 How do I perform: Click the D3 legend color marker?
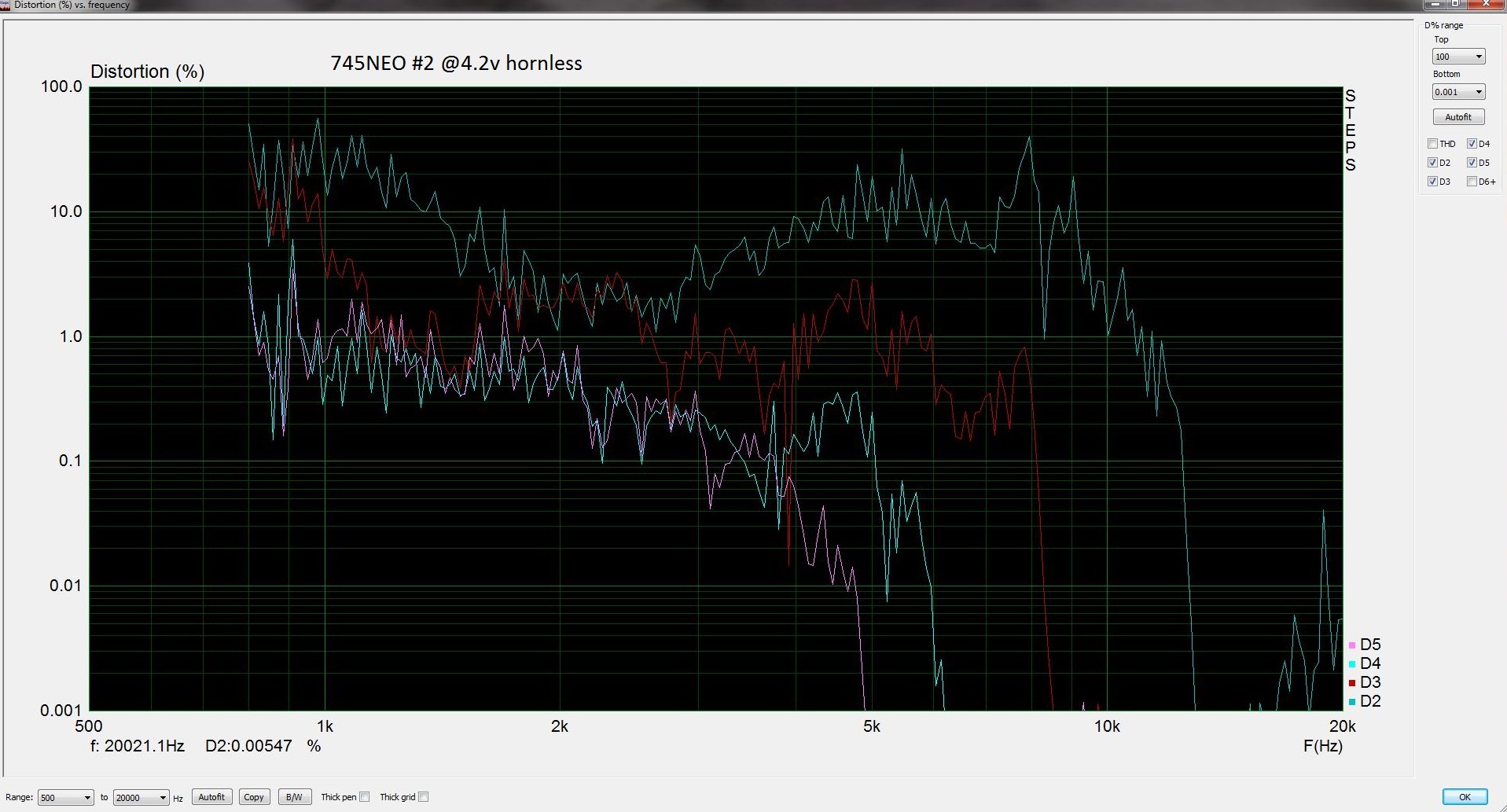click(x=1351, y=683)
